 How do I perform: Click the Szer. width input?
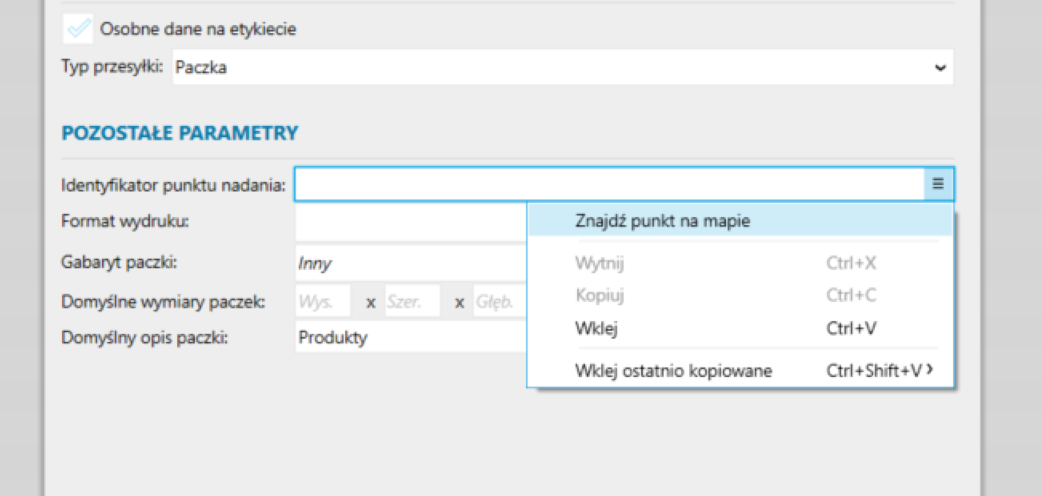click(x=411, y=302)
